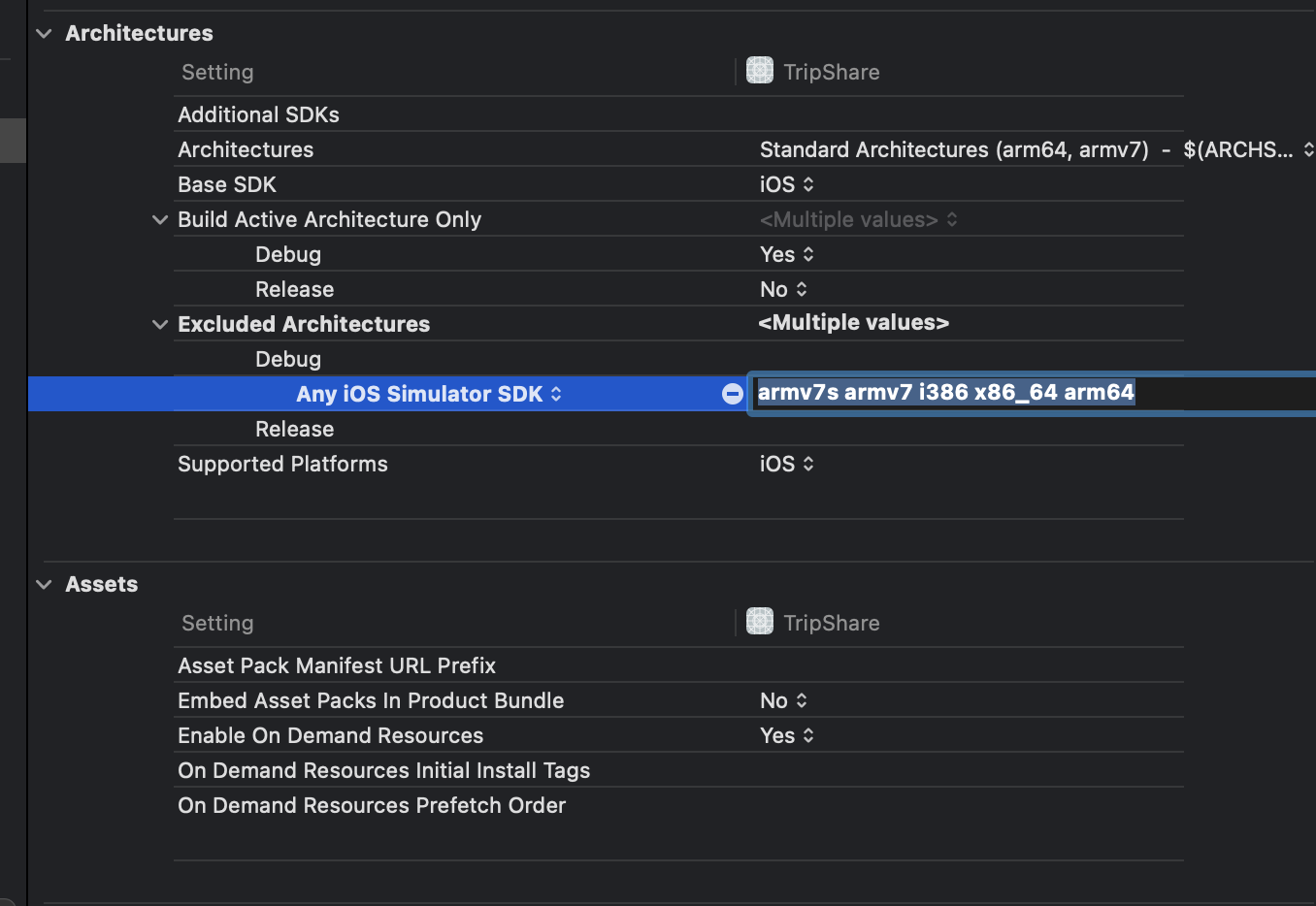Collapse the Architectures section
This screenshot has width=1316, height=906.
pos(44,33)
